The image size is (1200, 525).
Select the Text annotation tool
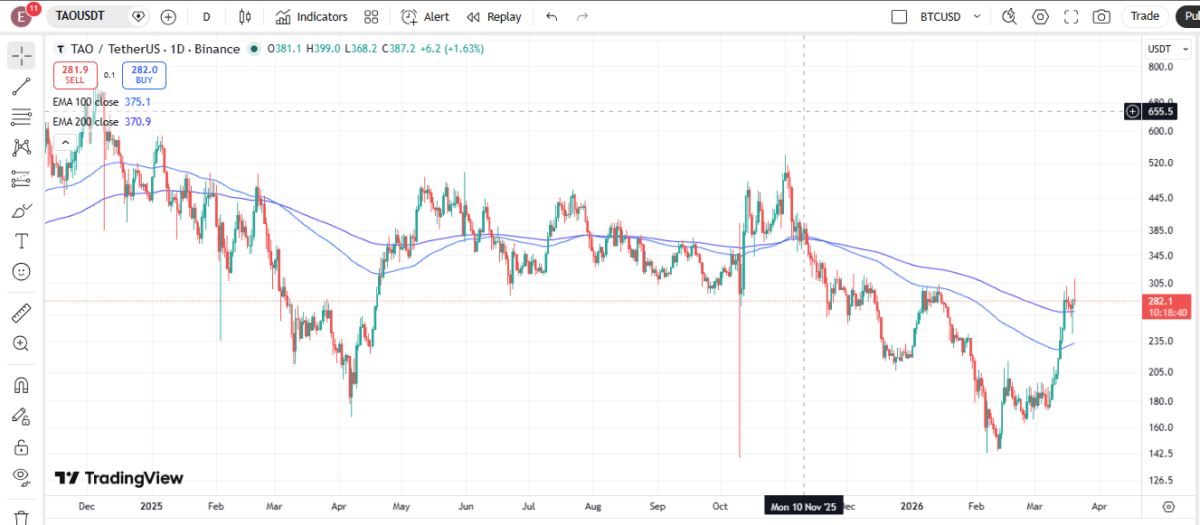point(21,242)
